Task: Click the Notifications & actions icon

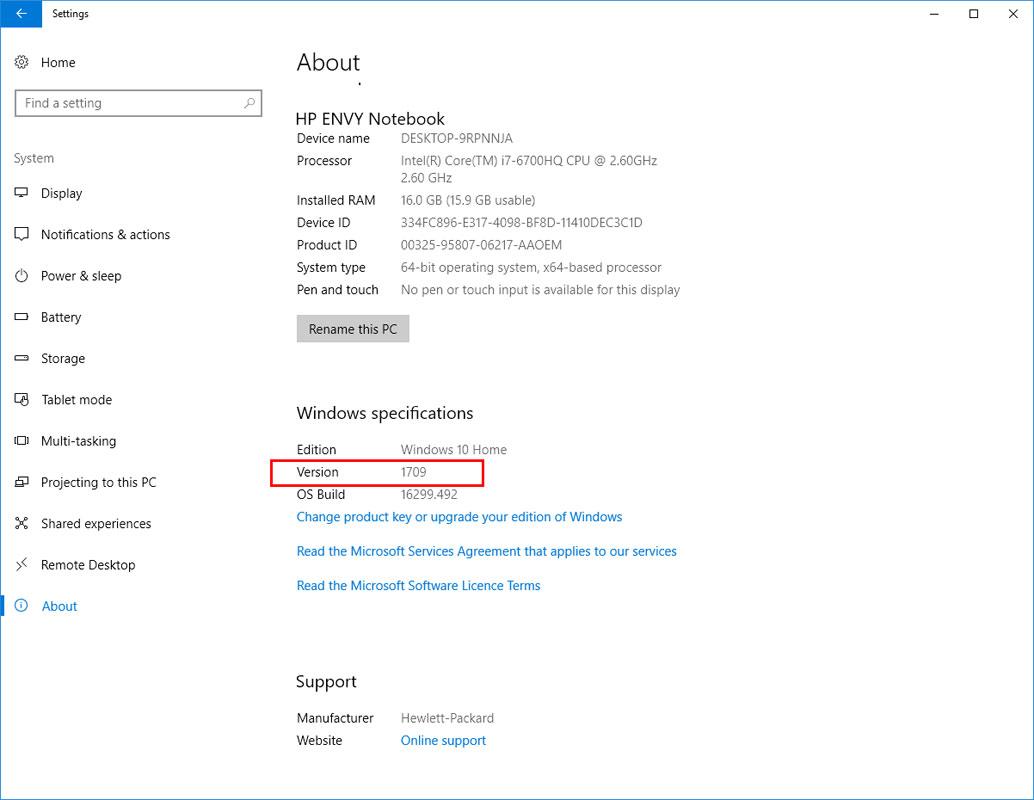Action: point(22,234)
